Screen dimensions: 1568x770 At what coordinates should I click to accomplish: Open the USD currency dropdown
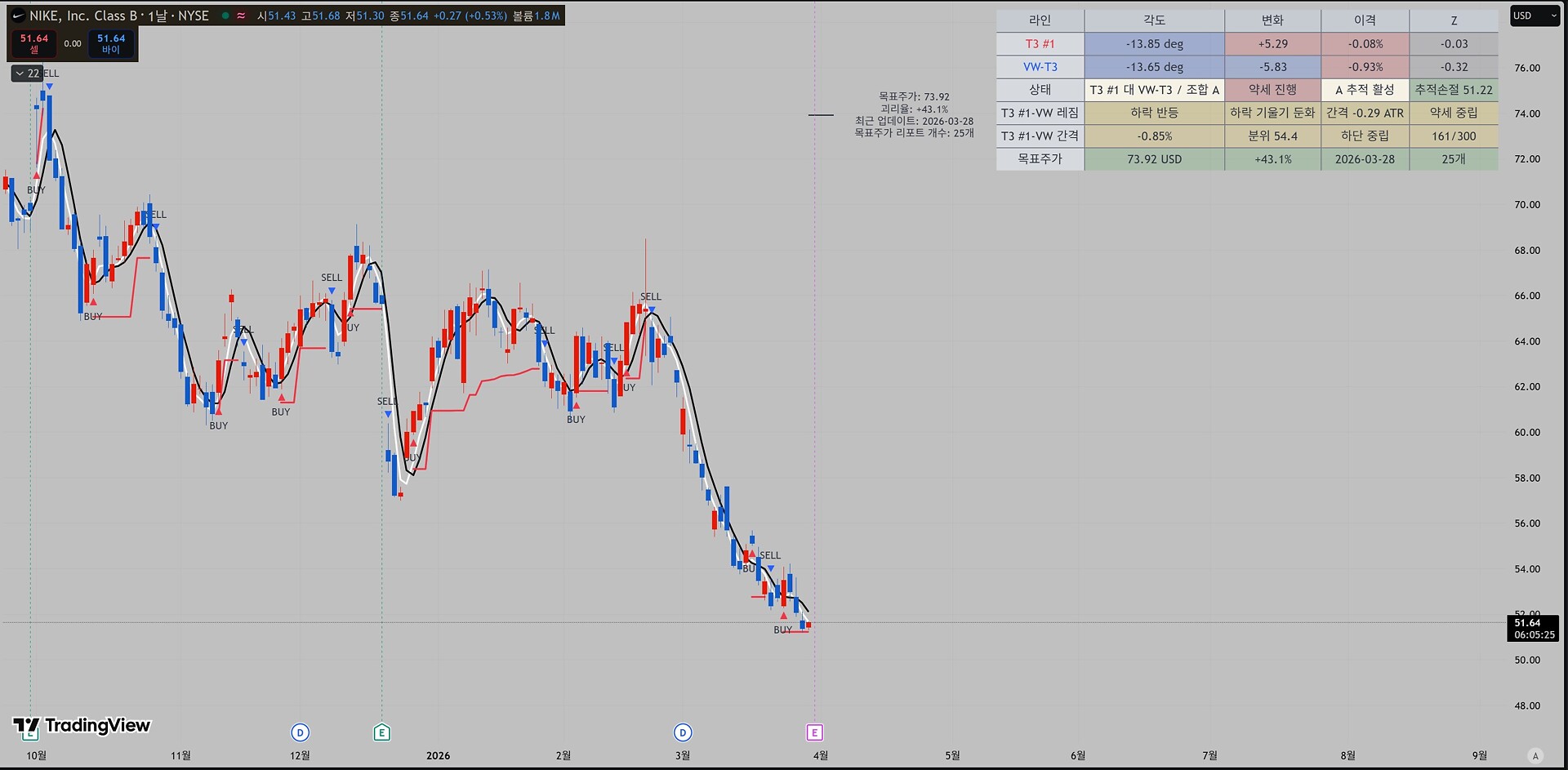pos(1534,16)
